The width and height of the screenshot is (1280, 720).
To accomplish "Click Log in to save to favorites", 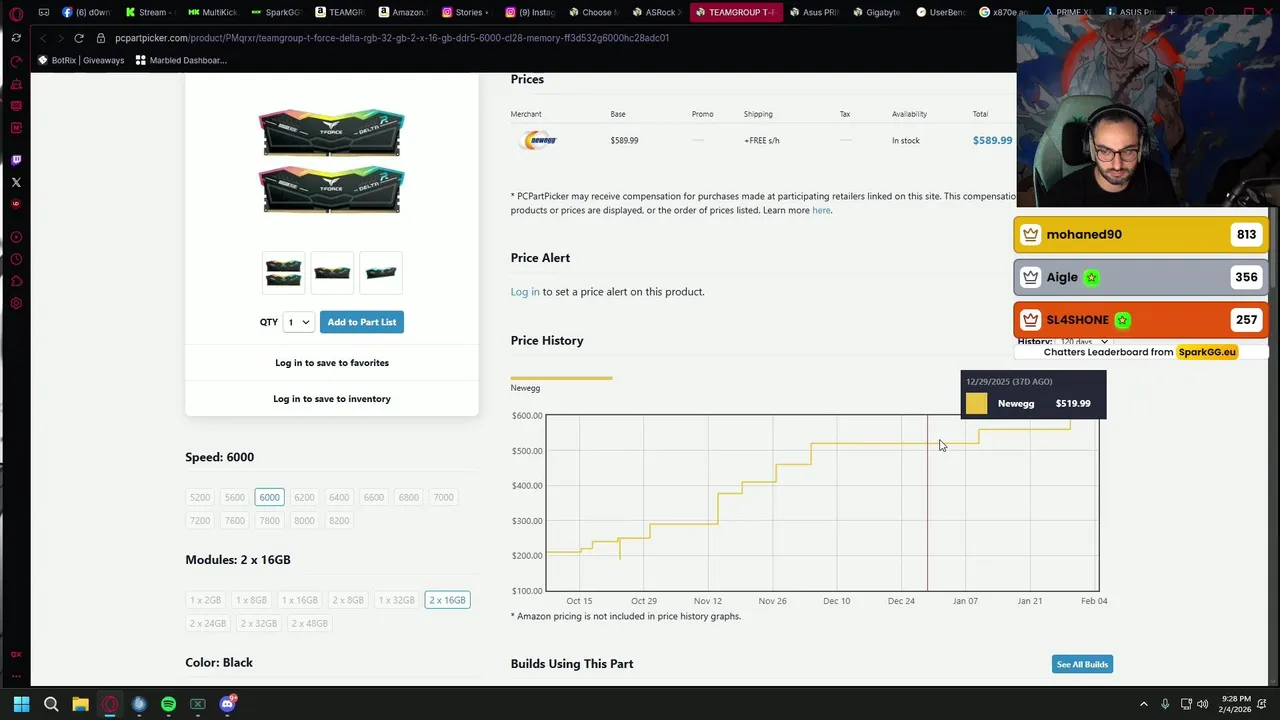I will coord(332,363).
